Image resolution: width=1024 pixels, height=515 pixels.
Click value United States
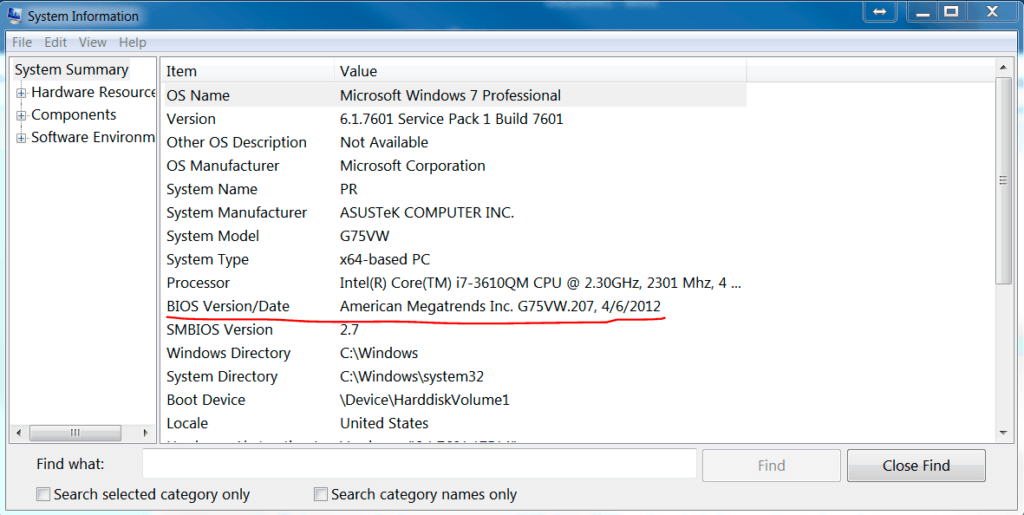384,424
